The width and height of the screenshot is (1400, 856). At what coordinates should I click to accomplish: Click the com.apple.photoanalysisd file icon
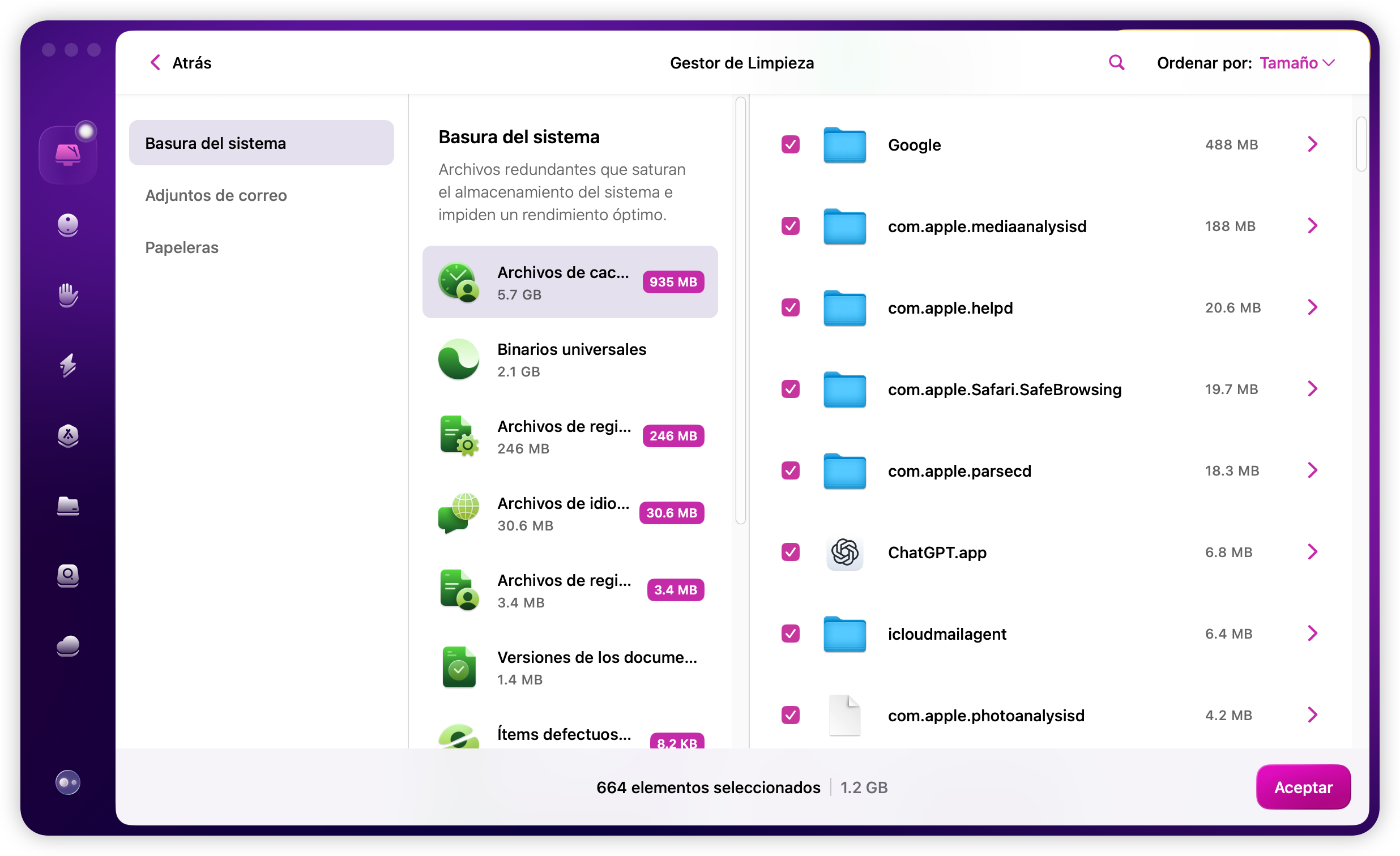(844, 715)
